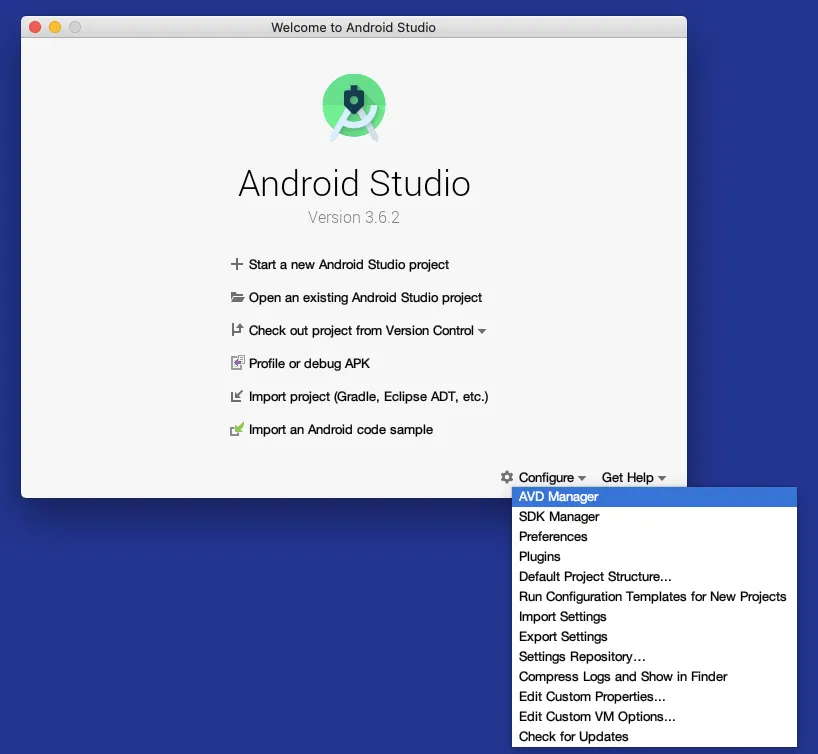Select Profile or debug APK
Viewport: 818px width, 754px height.
(309, 363)
